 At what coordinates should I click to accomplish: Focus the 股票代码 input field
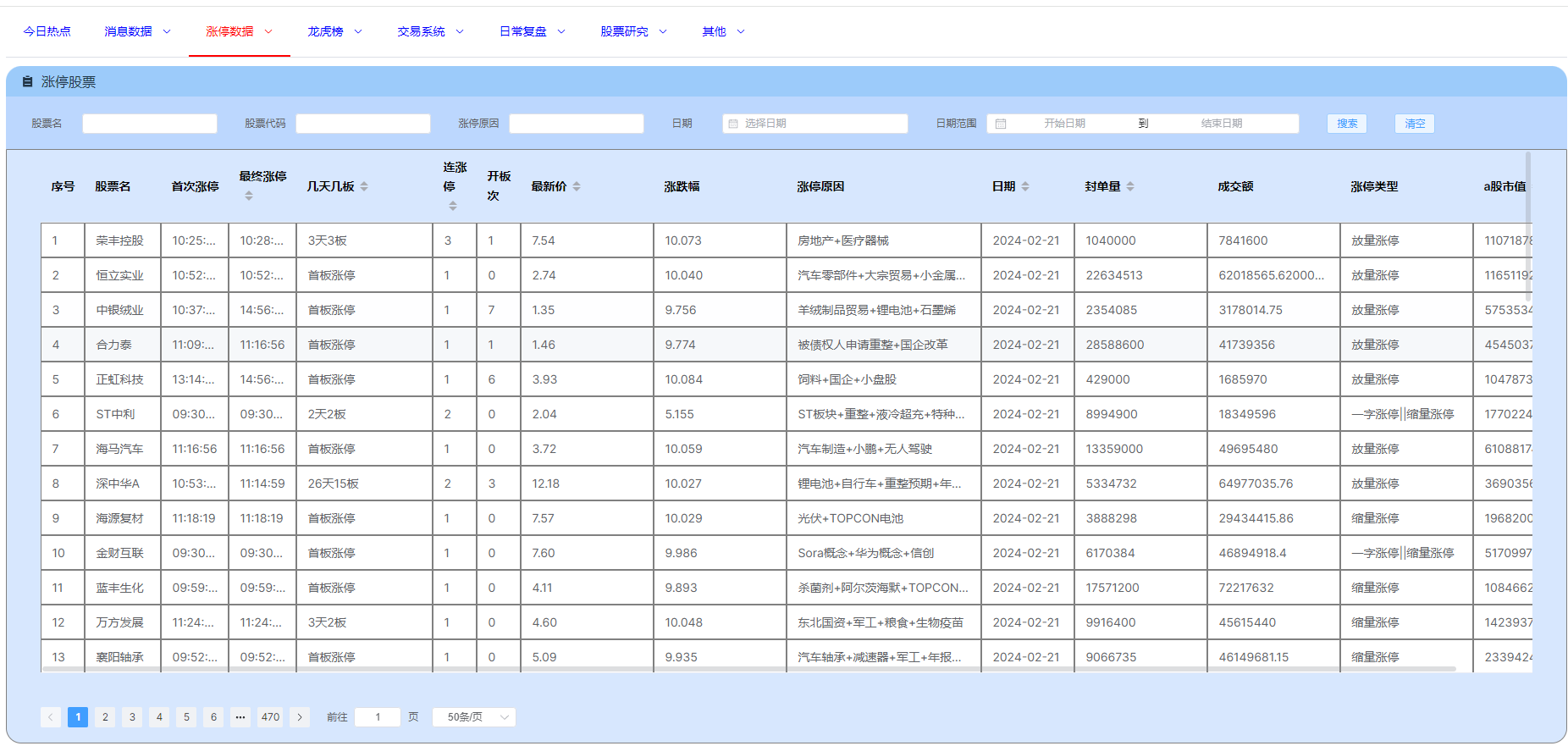pyautogui.click(x=363, y=124)
